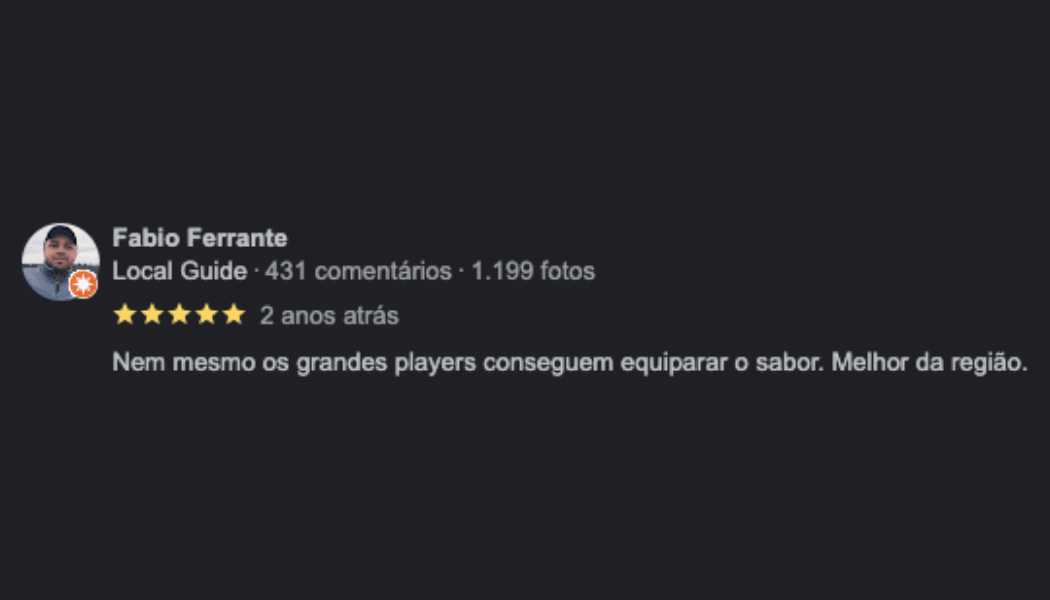Click the first yellow rating star
This screenshot has width=1050, height=600.
[125, 315]
